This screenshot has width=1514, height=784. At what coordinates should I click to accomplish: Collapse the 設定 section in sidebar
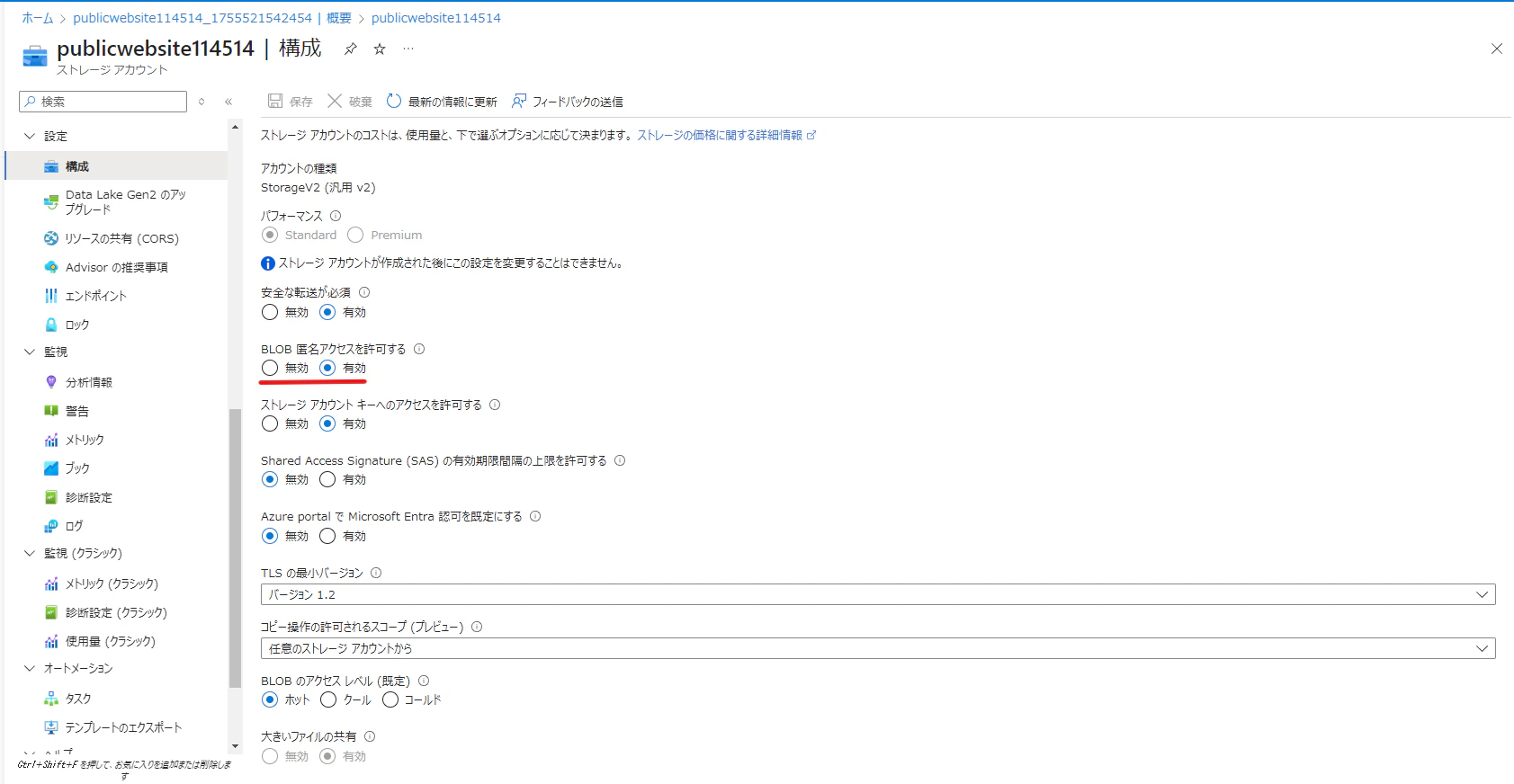[30, 136]
